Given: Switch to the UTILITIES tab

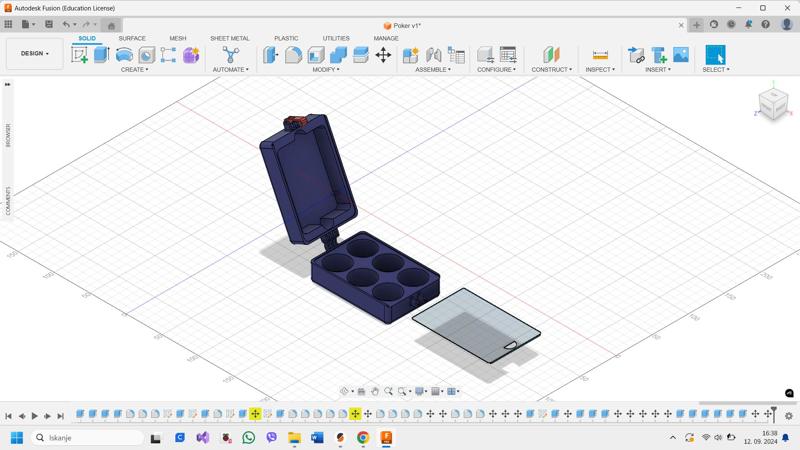Looking at the screenshot, I should (336, 38).
